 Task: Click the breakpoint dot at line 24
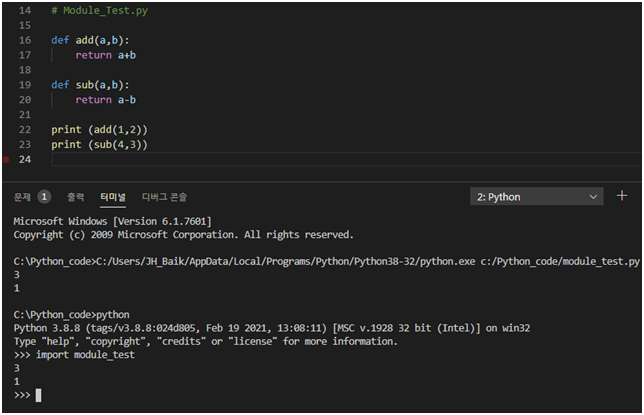coord(6,159)
